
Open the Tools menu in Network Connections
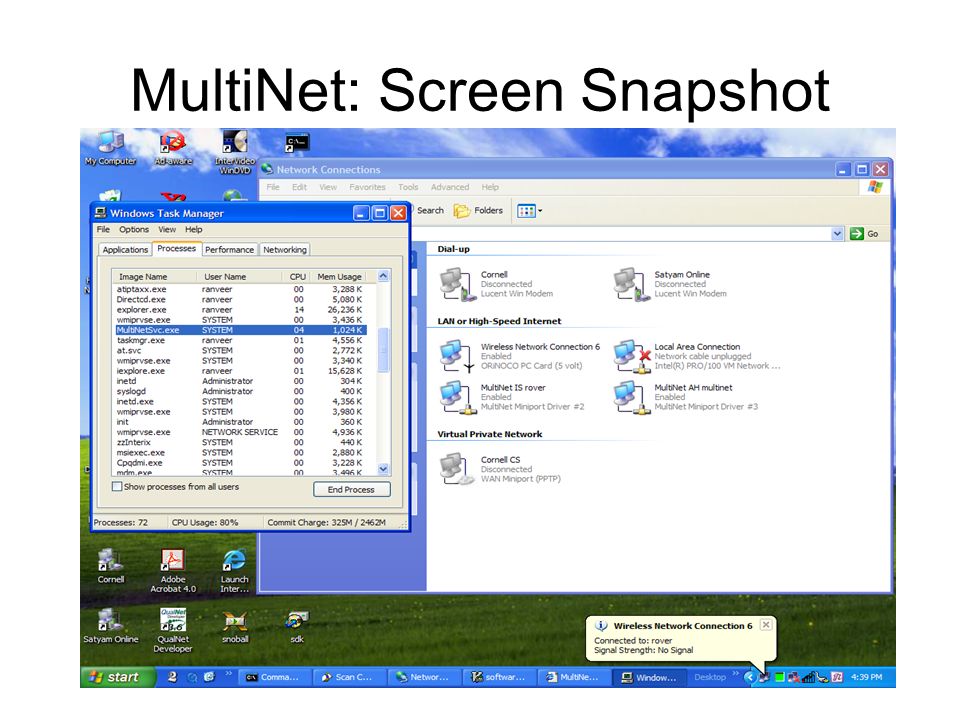click(408, 187)
